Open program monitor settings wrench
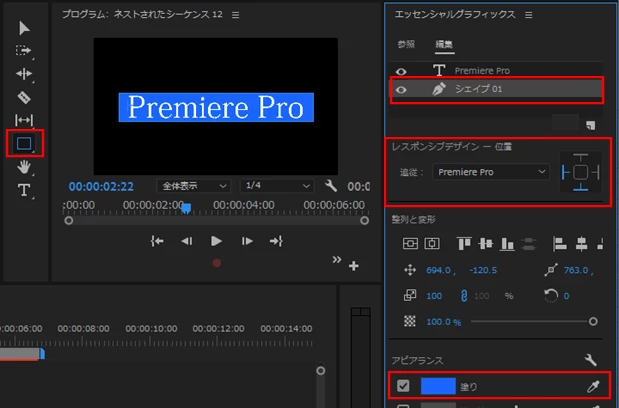The image size is (619, 408). point(331,185)
